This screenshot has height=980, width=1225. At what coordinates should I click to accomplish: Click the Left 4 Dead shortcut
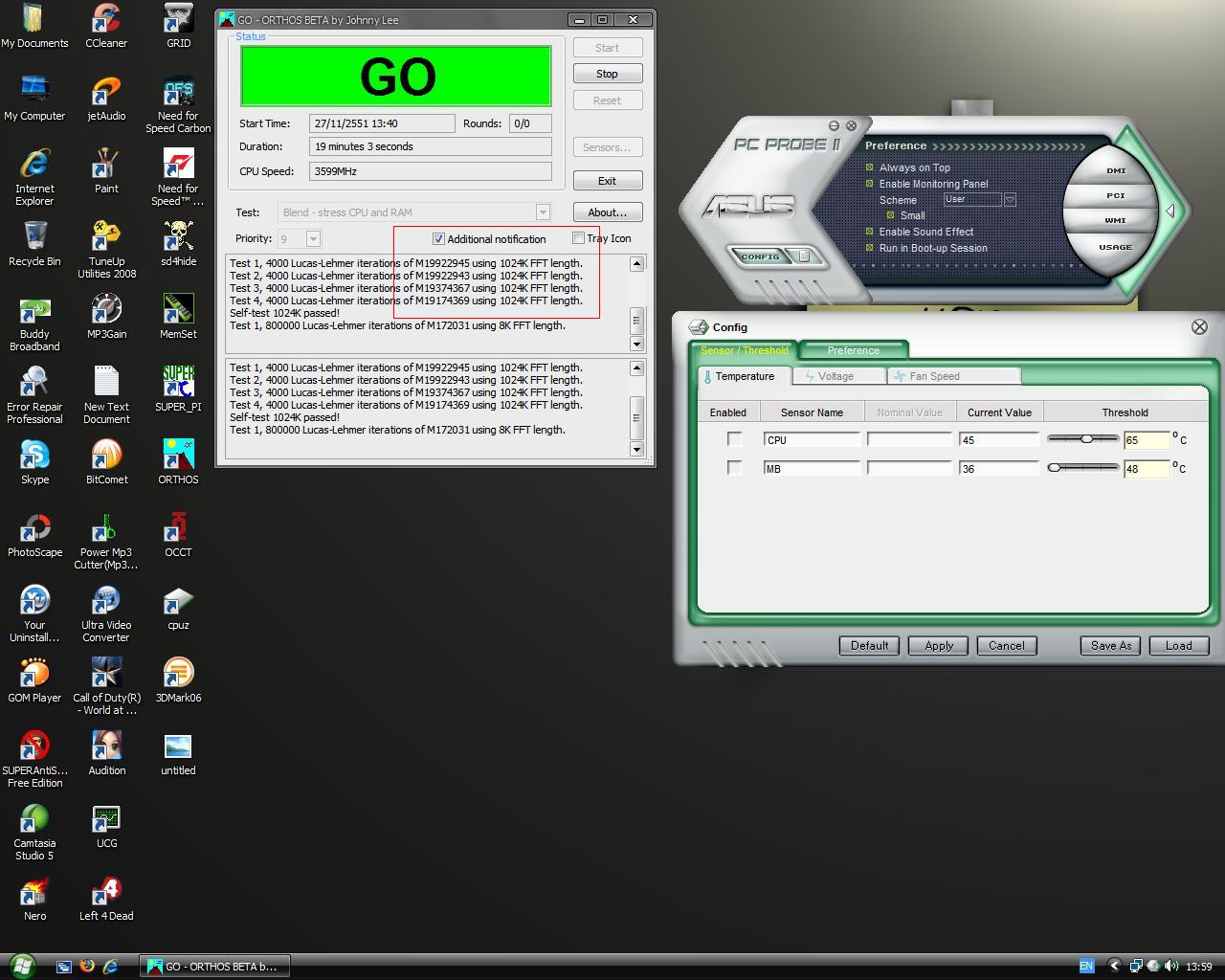(106, 899)
